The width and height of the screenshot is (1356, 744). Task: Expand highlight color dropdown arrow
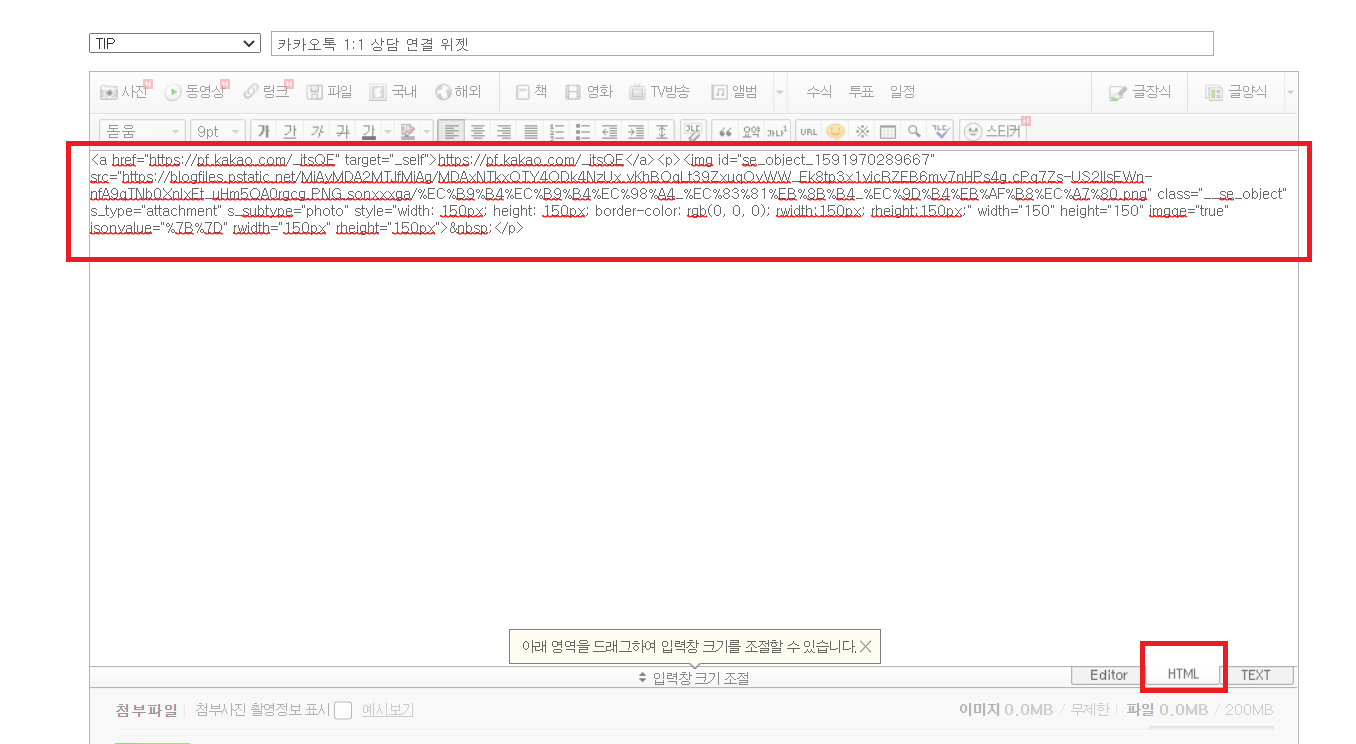[x=427, y=131]
